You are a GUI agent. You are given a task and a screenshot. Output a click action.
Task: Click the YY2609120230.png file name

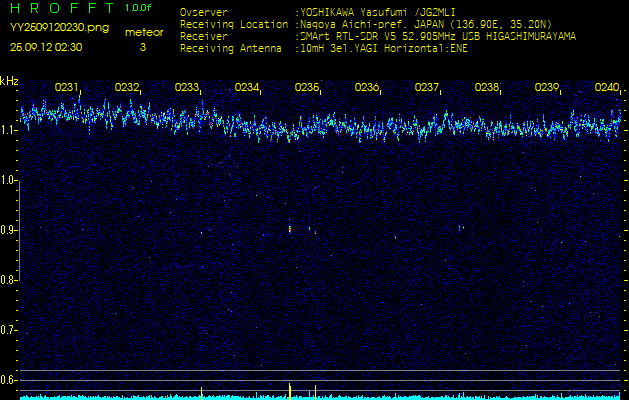click(x=60, y=29)
